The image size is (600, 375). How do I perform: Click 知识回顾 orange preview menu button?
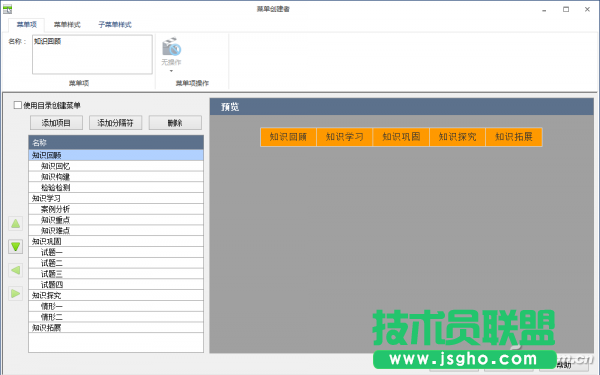point(288,137)
